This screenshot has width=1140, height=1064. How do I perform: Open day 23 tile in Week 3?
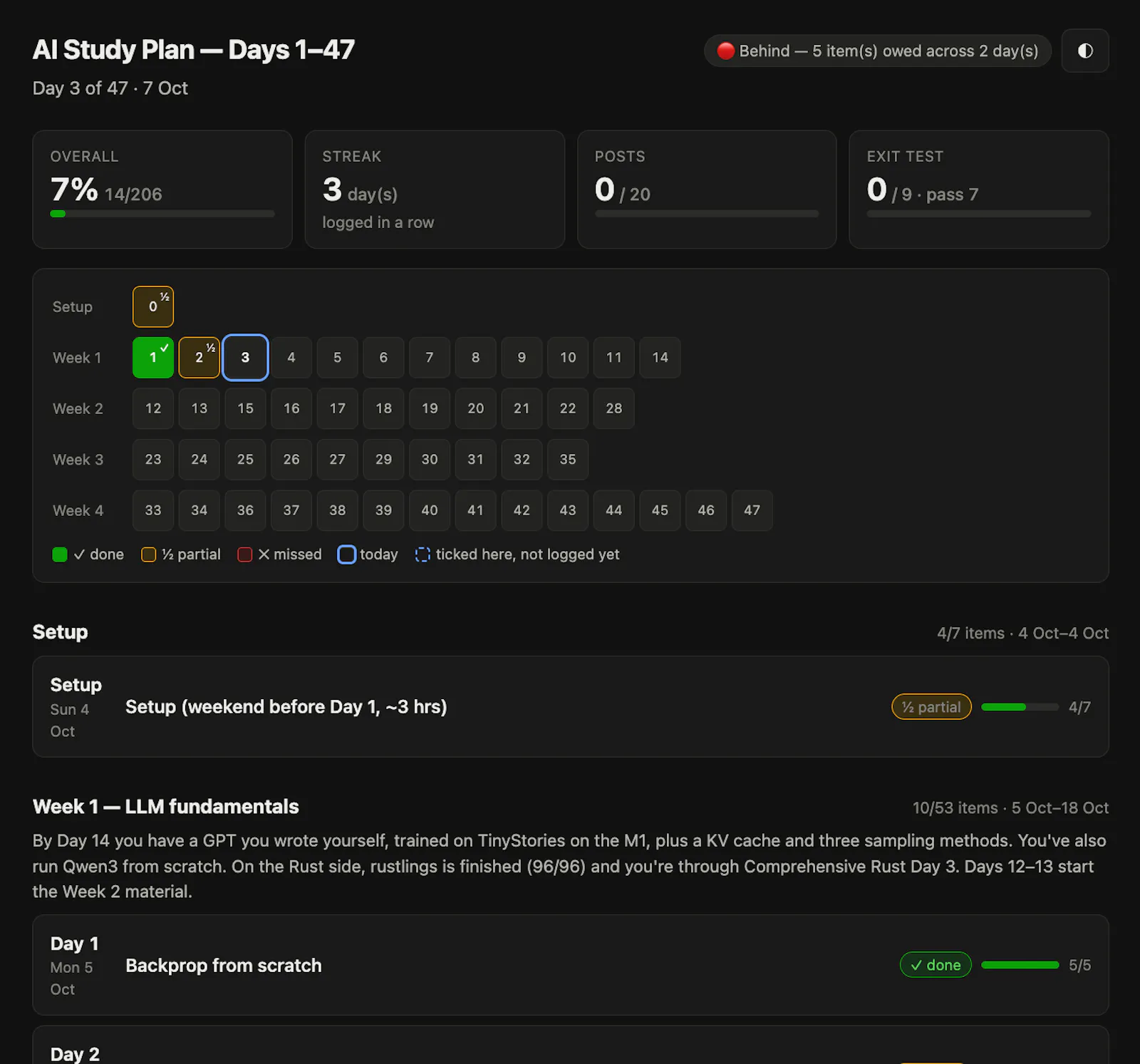coord(153,460)
